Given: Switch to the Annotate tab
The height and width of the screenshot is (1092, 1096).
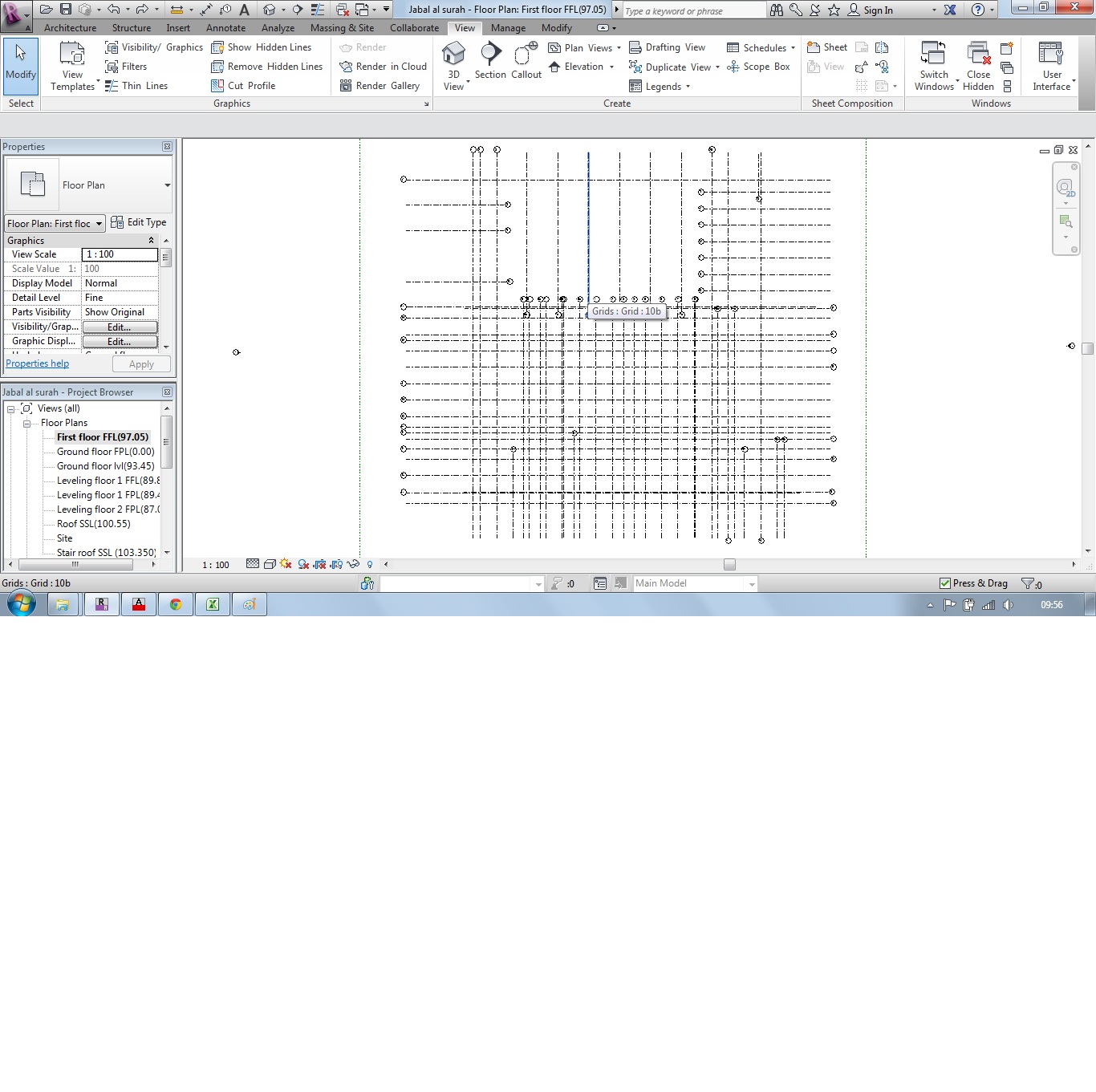Looking at the screenshot, I should (226, 28).
